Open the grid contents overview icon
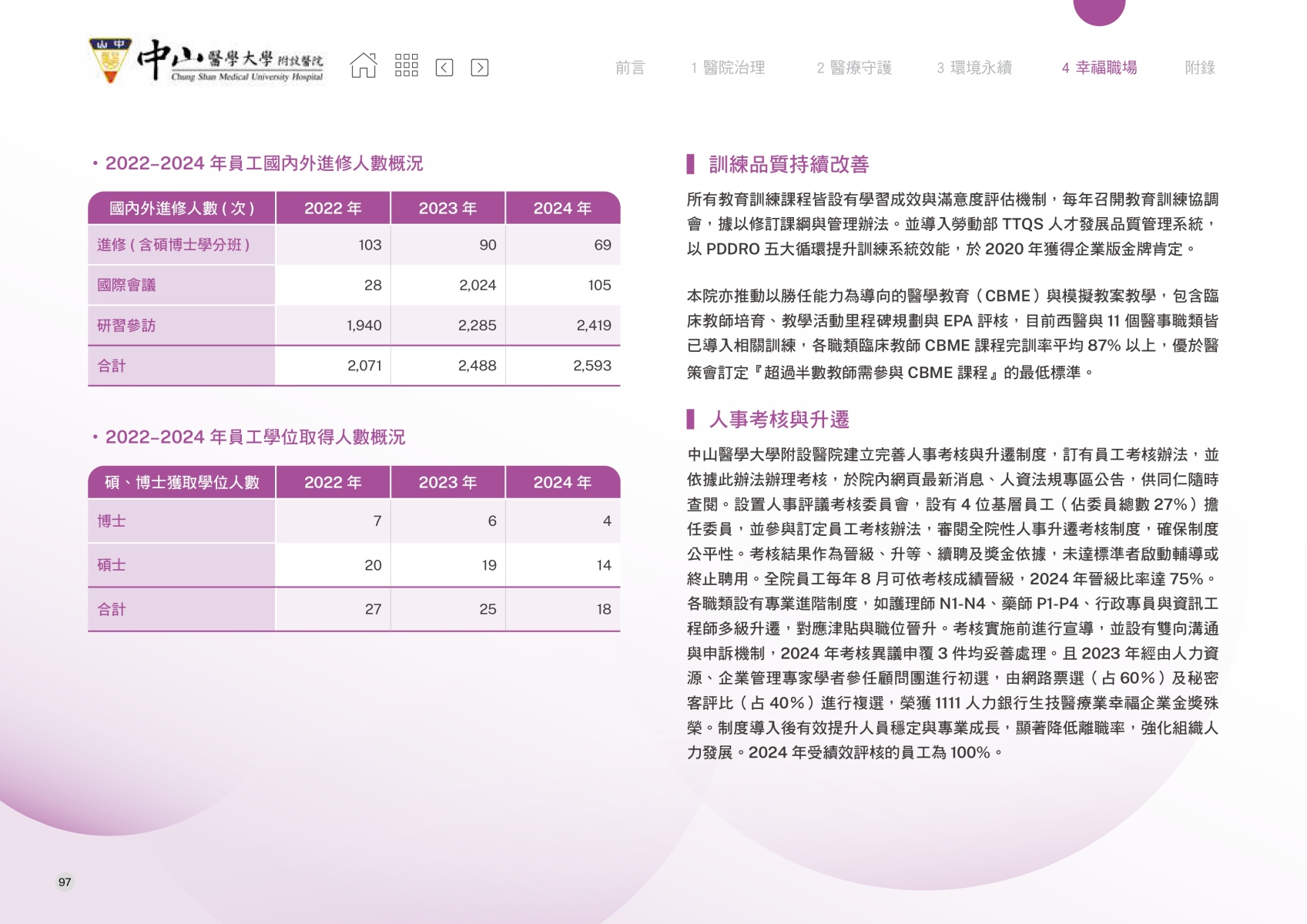Viewport: 1307px width, 924px height. 406,66
